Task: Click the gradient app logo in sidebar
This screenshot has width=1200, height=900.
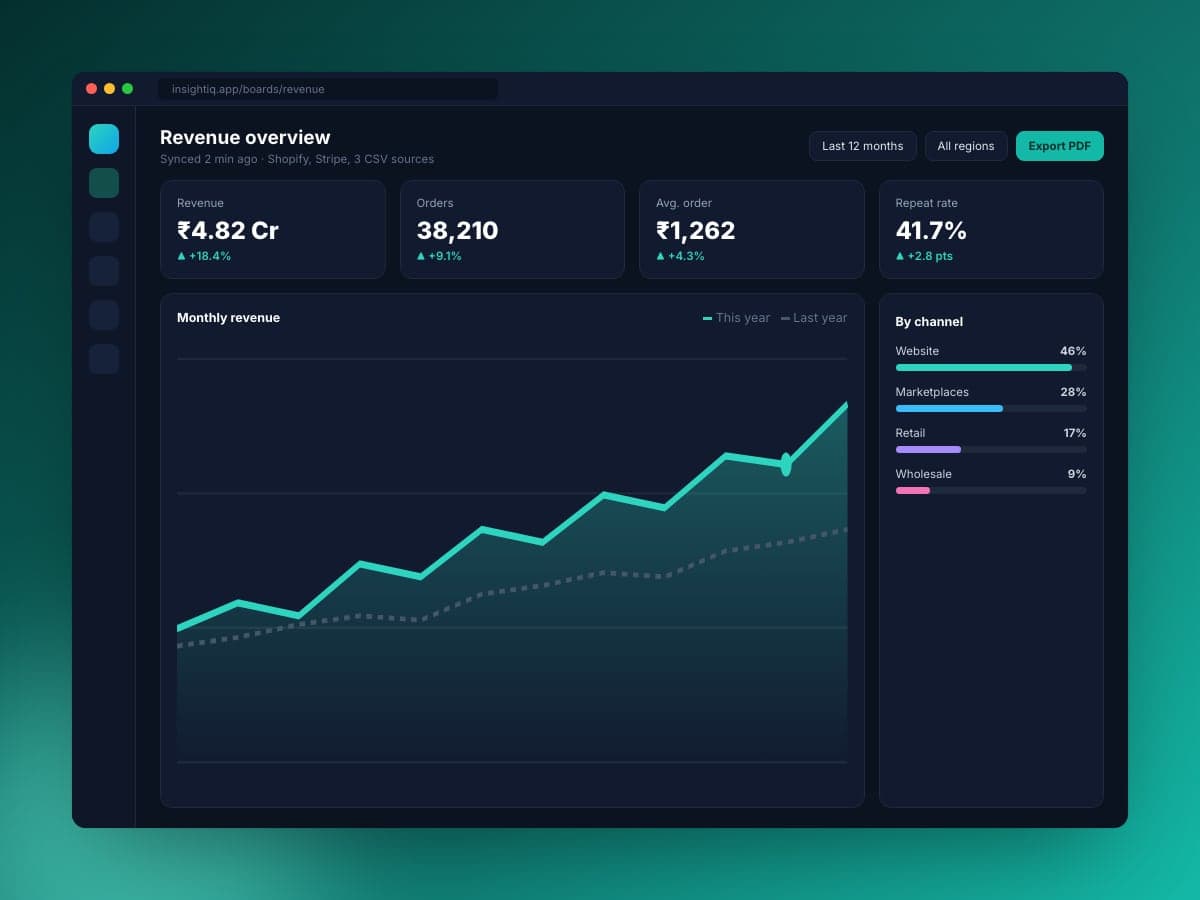Action: coord(104,139)
